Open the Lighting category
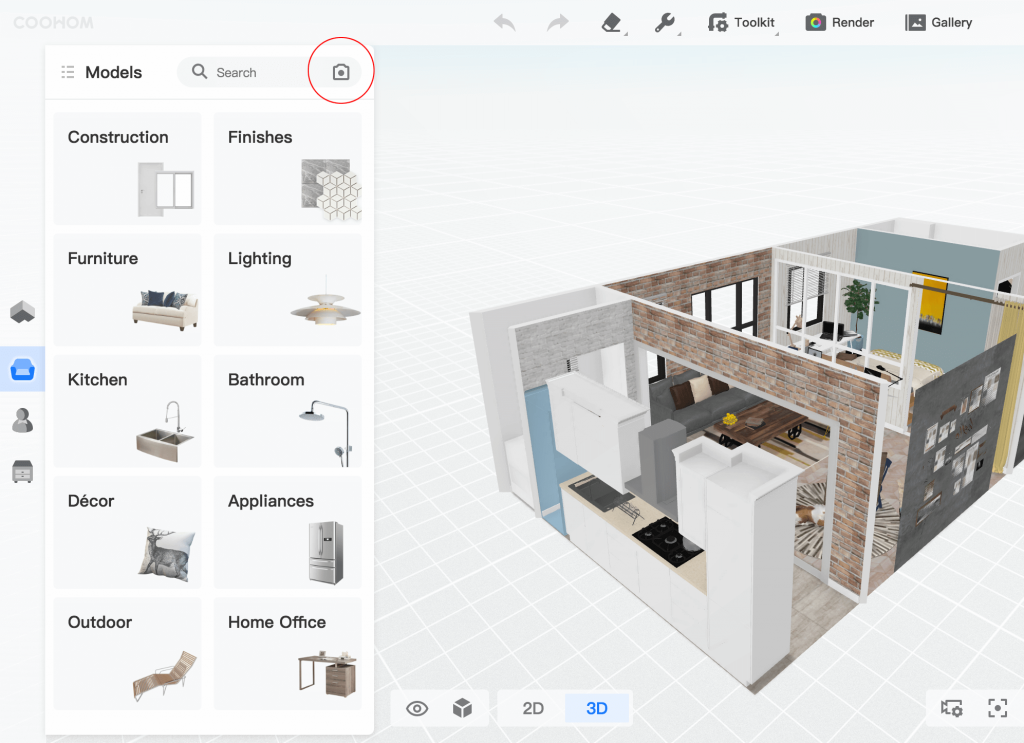Image resolution: width=1024 pixels, height=743 pixels. pyautogui.click(x=287, y=290)
